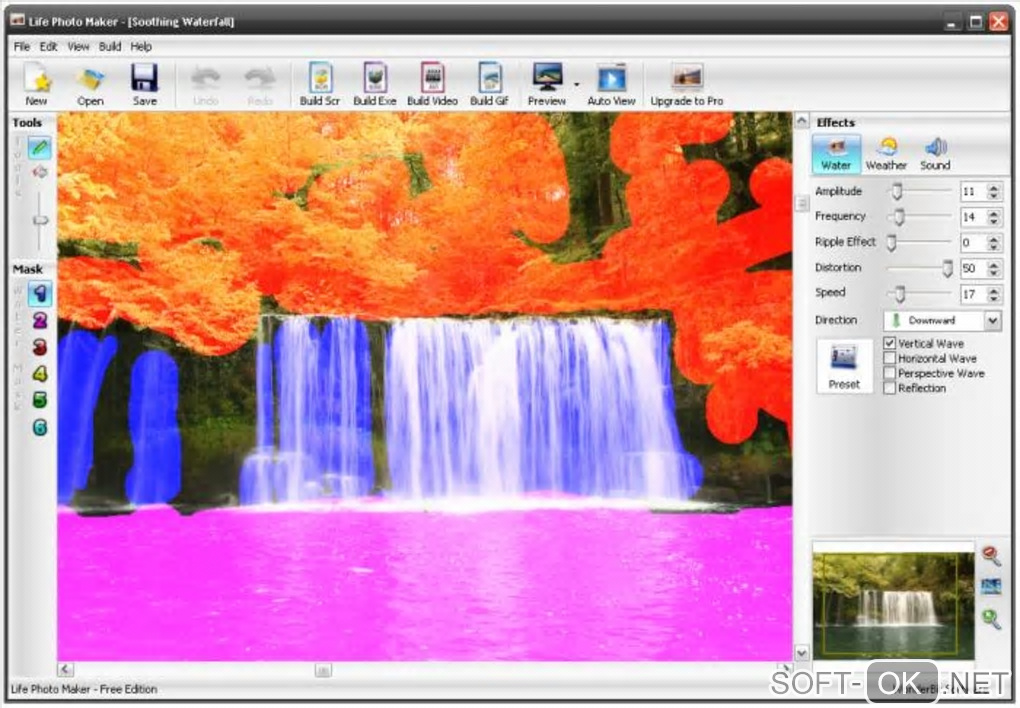Enable the Horizontal Wave checkbox

pyautogui.click(x=889, y=358)
